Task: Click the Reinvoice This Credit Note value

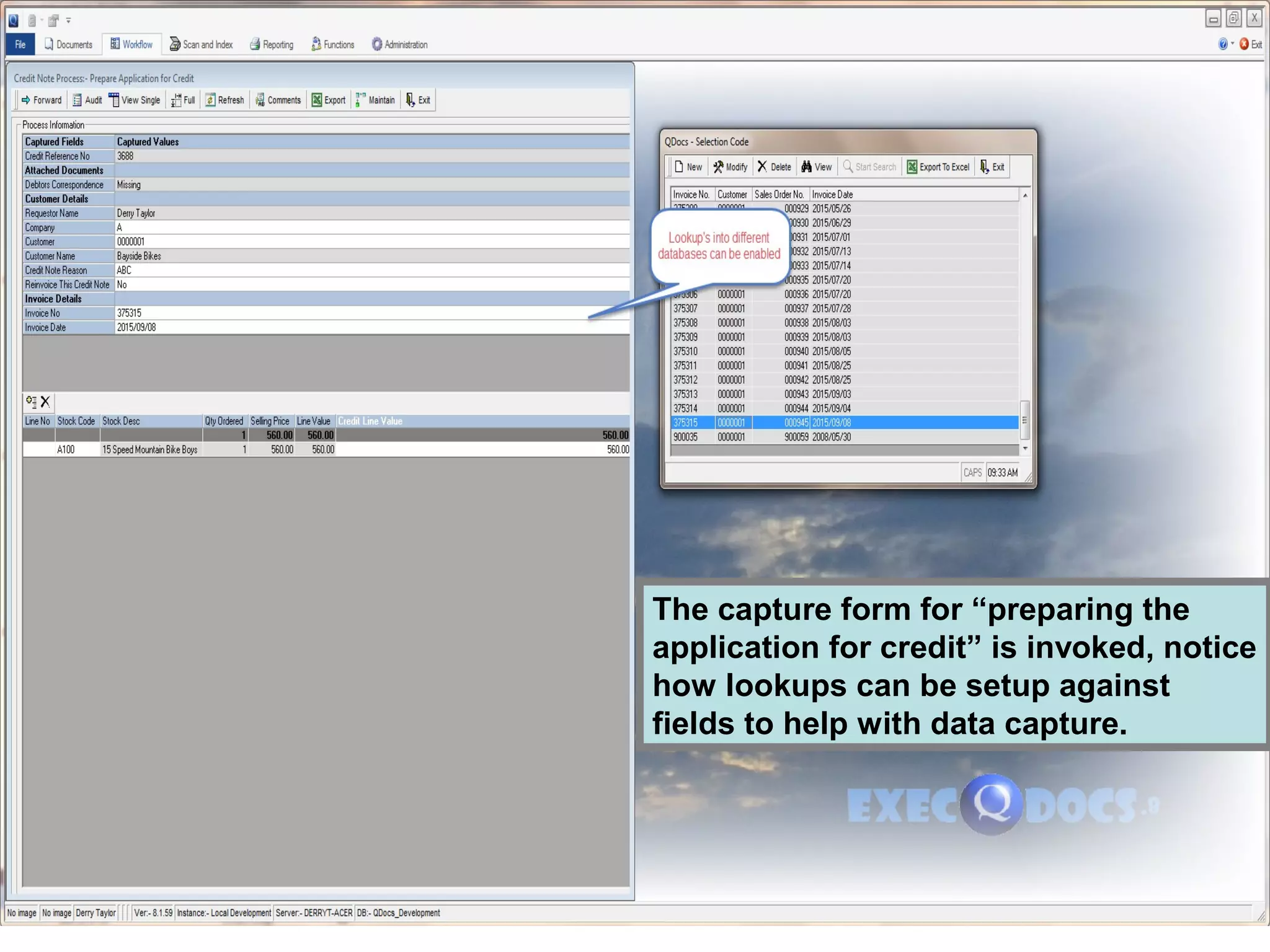Action: click(372, 284)
